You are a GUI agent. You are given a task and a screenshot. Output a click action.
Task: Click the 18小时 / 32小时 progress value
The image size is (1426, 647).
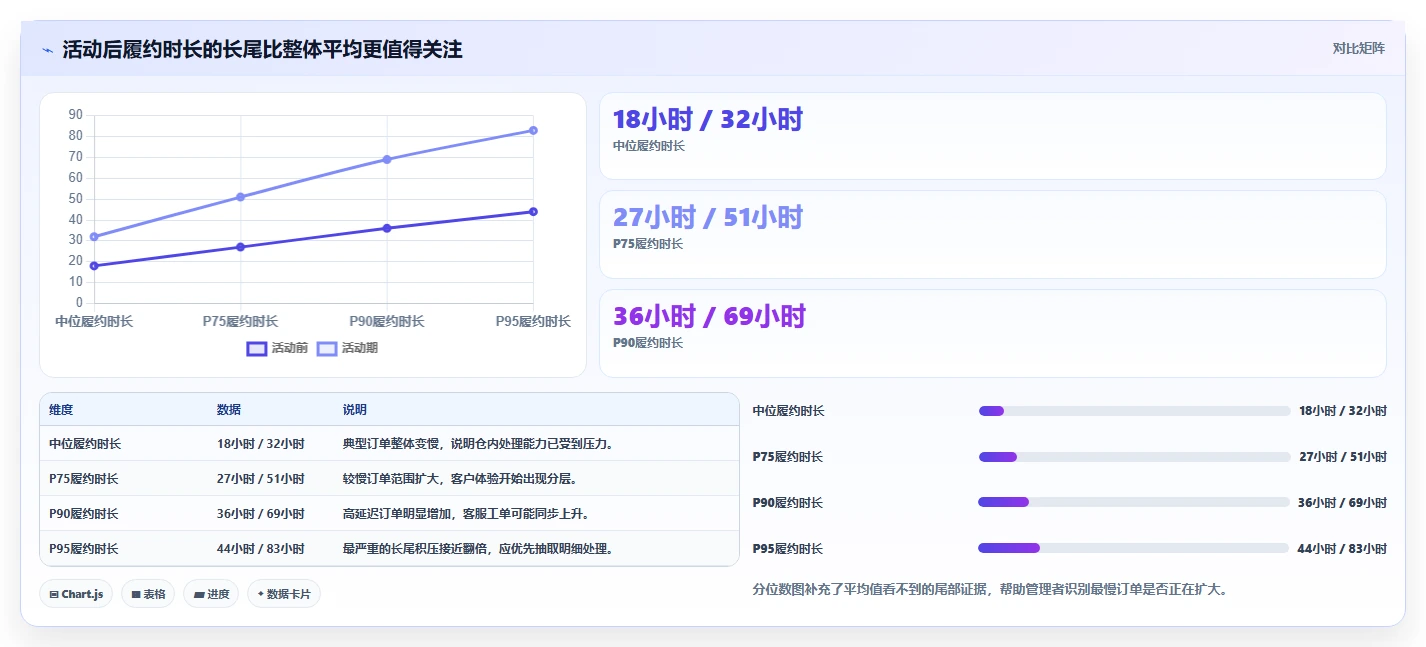pos(1343,411)
